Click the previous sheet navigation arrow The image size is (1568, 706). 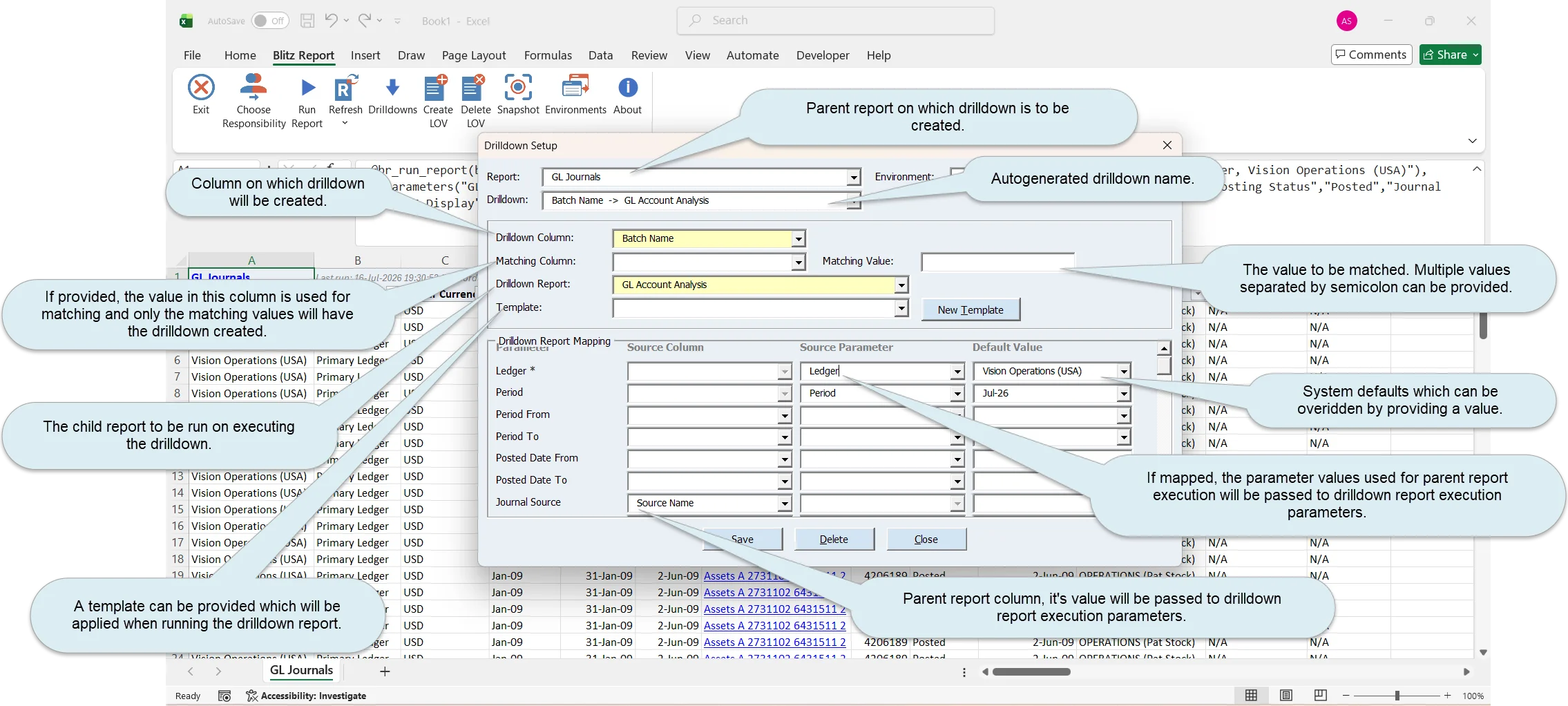[x=191, y=671]
